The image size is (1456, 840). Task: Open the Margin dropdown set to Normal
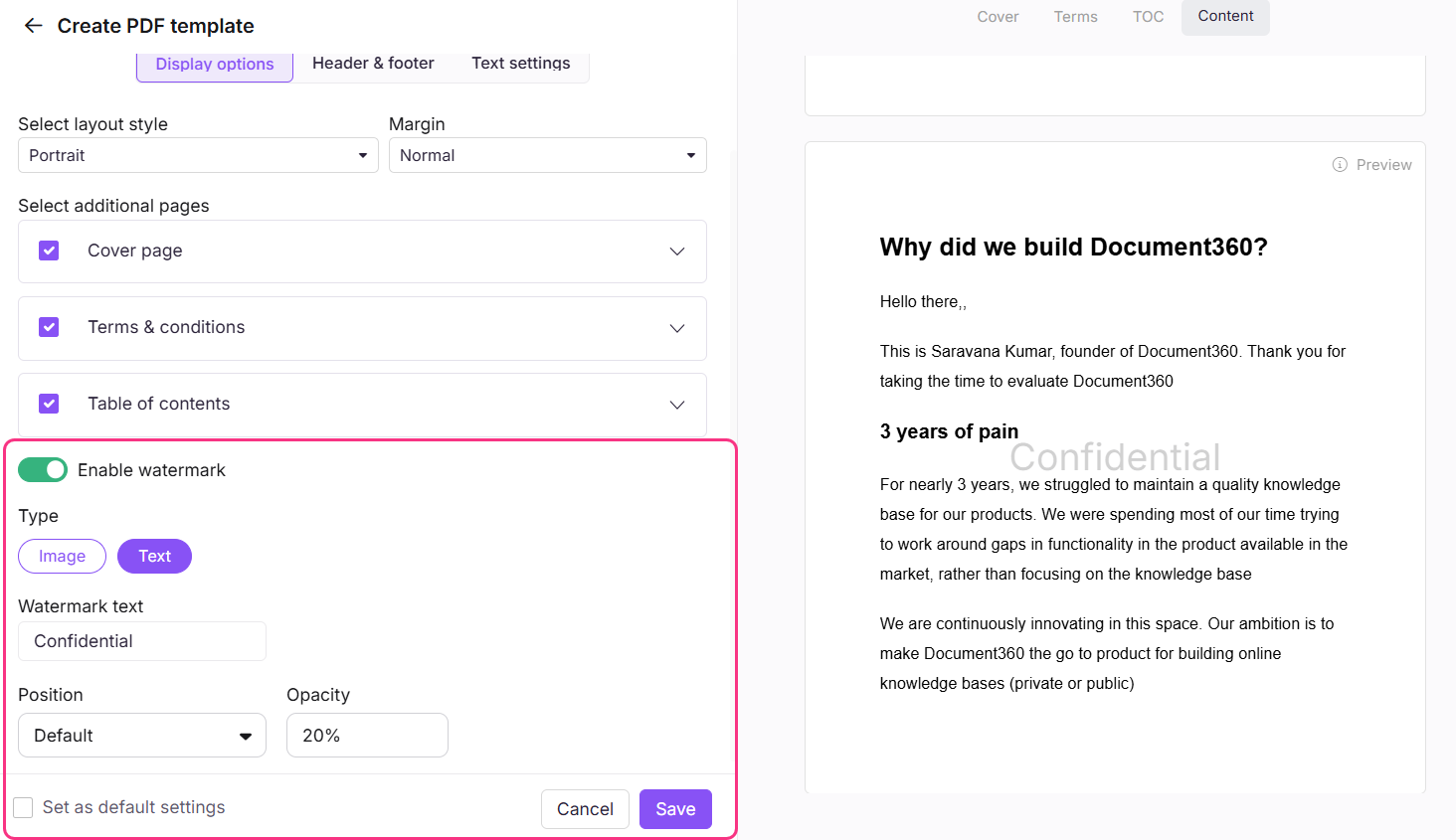coord(547,155)
